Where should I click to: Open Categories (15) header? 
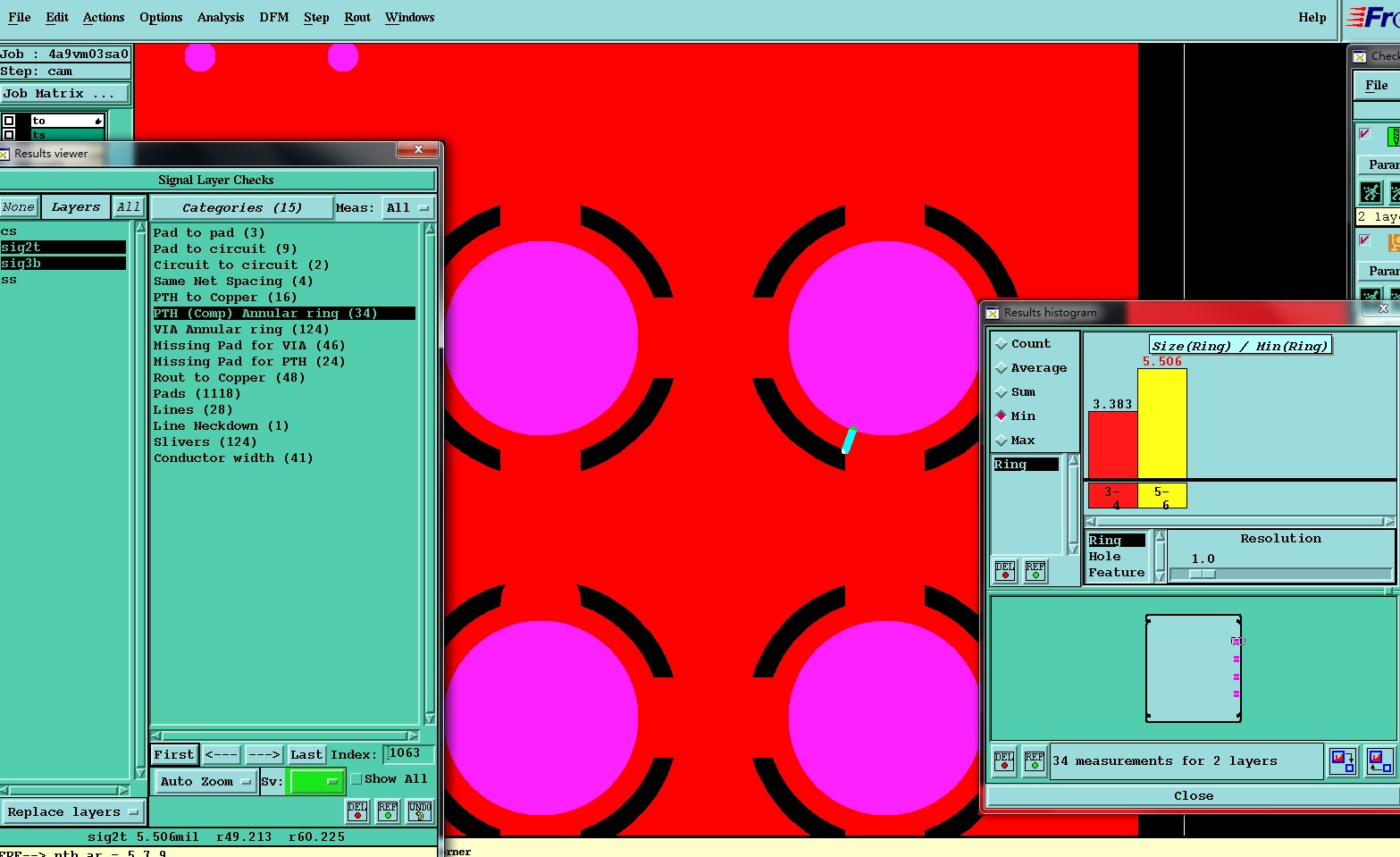pos(241,207)
